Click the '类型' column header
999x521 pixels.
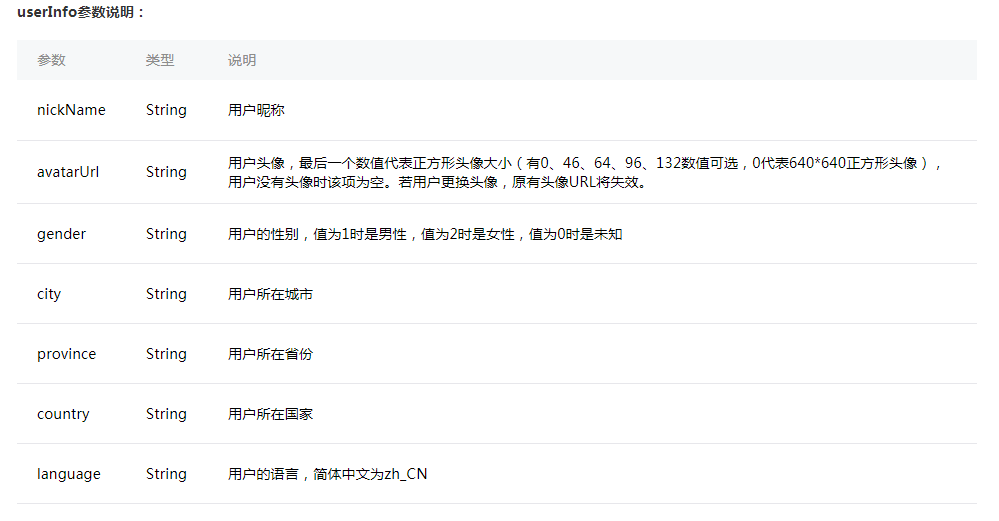[x=160, y=60]
